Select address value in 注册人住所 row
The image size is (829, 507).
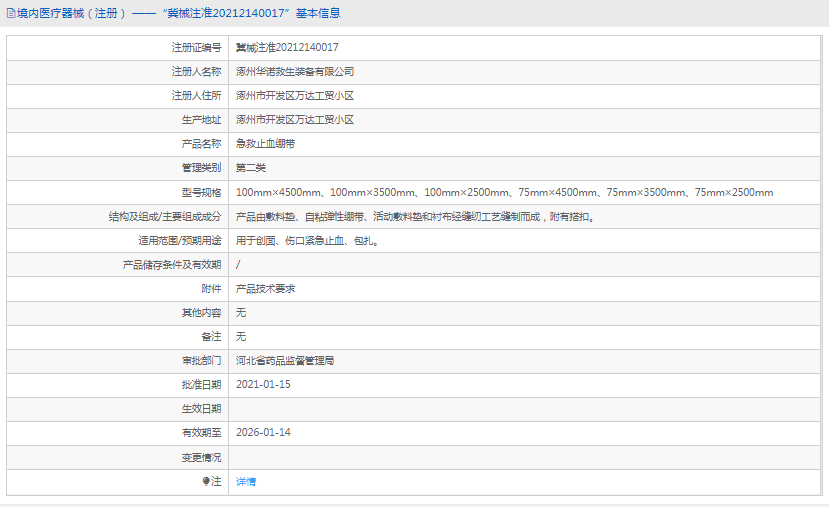pos(295,96)
